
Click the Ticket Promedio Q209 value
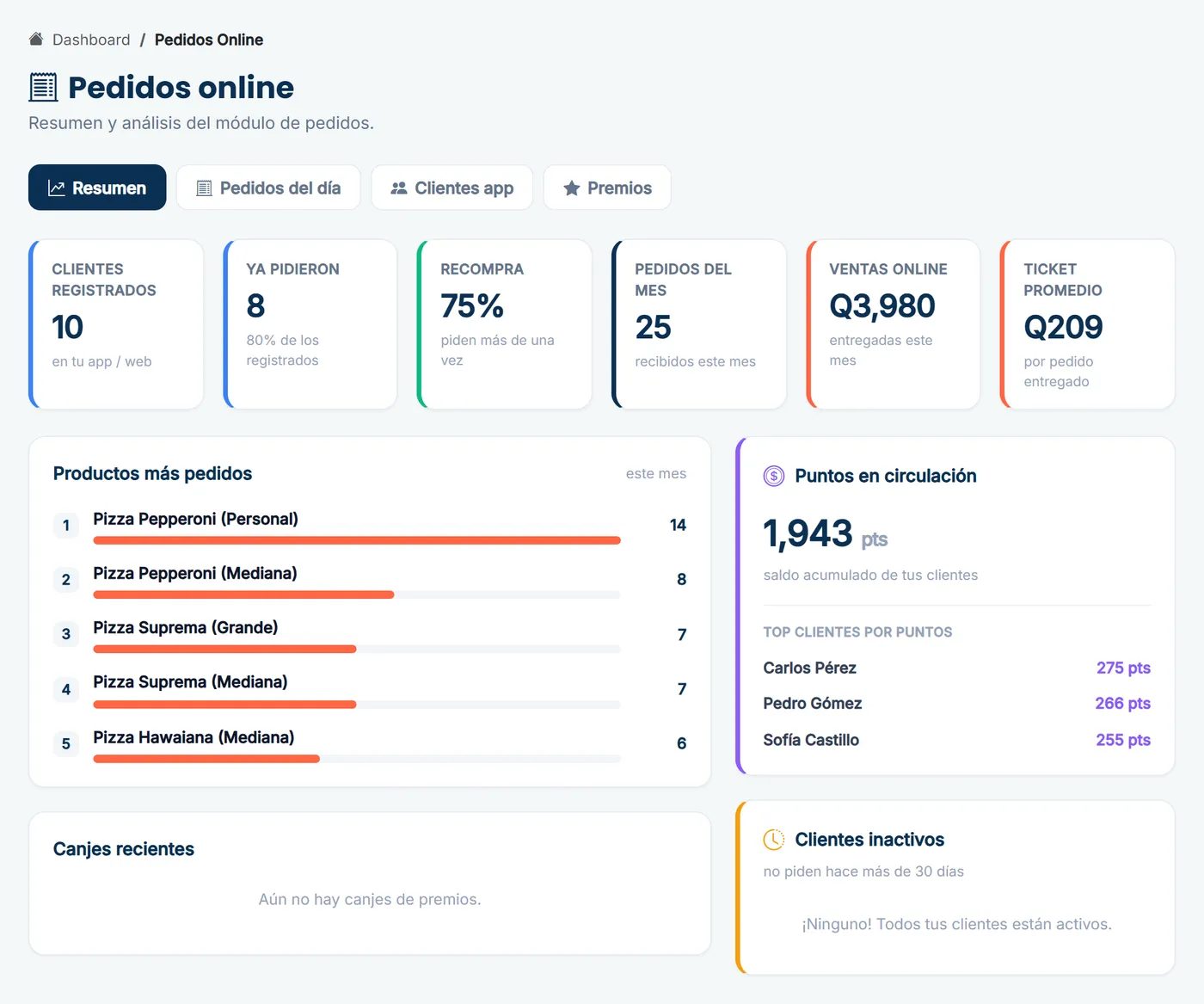coord(1063,327)
